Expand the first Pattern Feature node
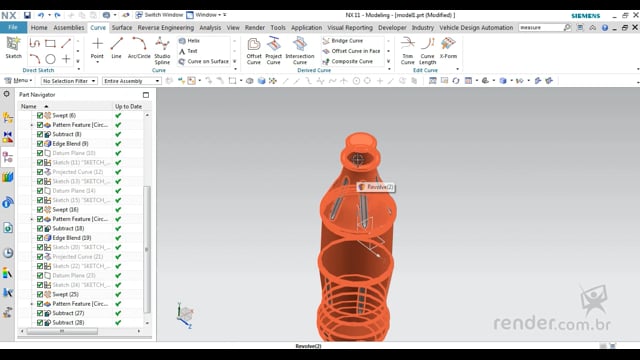This screenshot has width=640, height=360. [x=32, y=125]
